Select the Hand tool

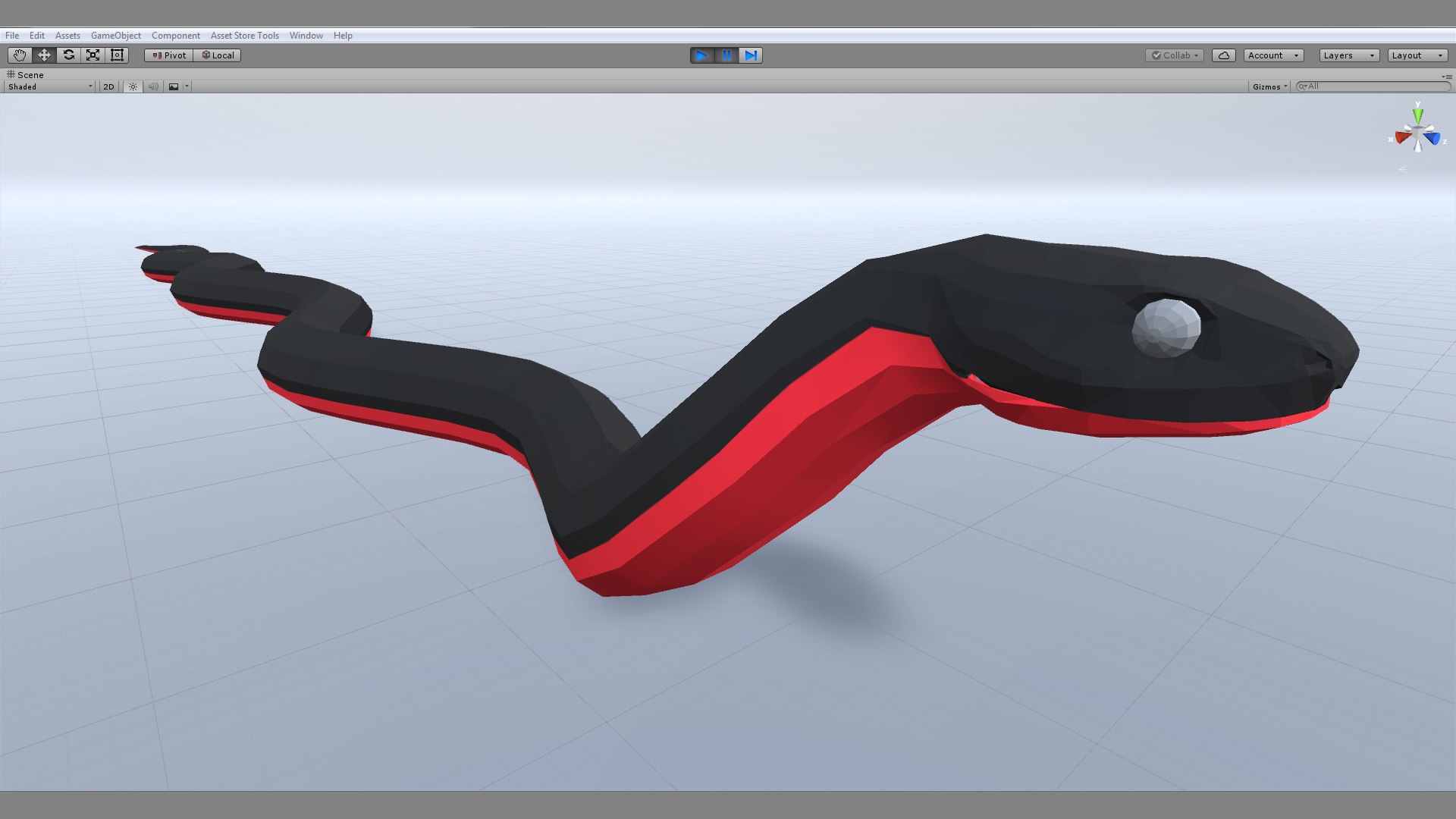pos(20,55)
